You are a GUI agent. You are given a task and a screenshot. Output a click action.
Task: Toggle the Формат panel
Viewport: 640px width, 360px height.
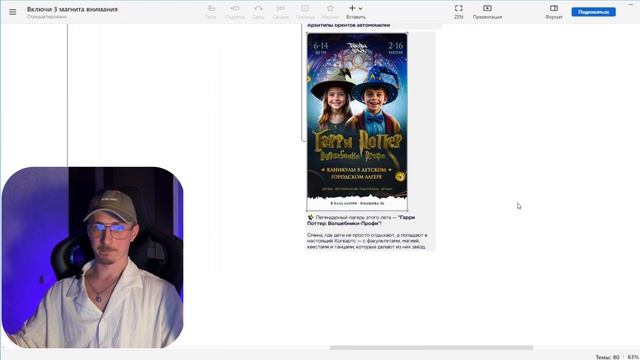tap(553, 12)
